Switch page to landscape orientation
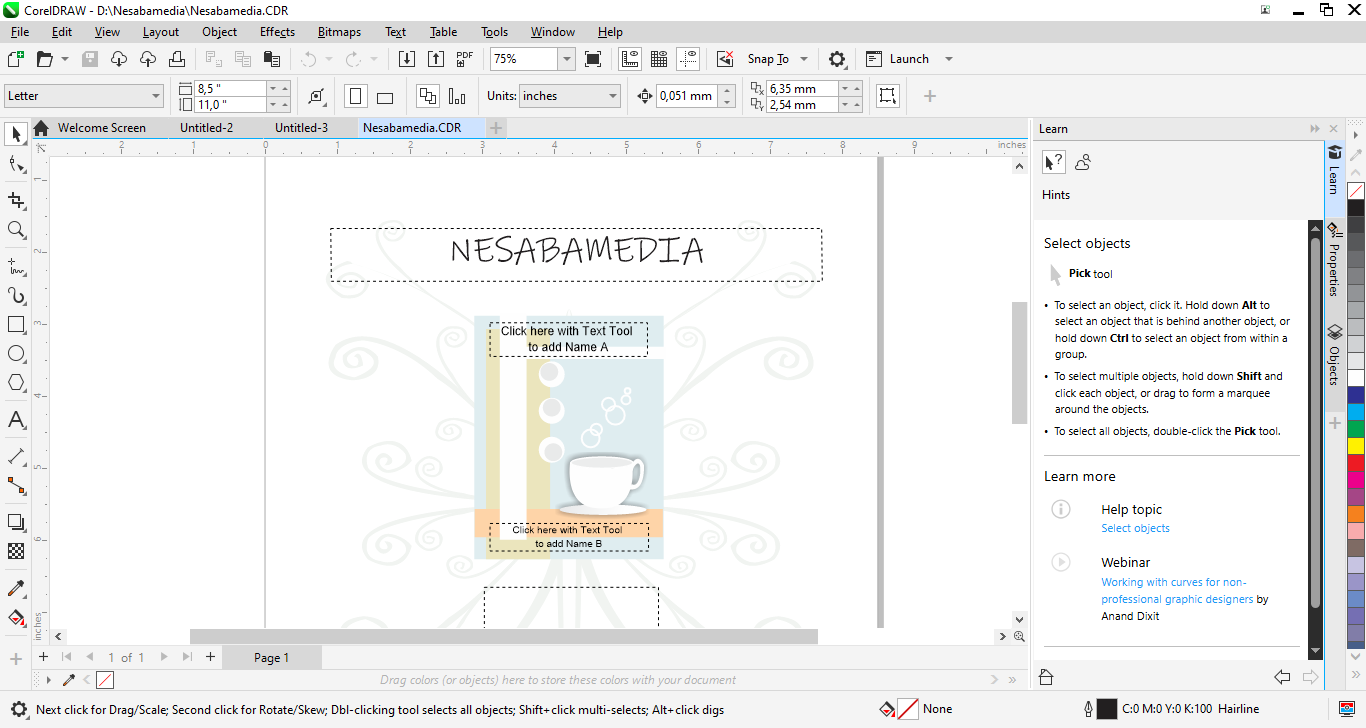The image size is (1366, 728). pyautogui.click(x=385, y=96)
